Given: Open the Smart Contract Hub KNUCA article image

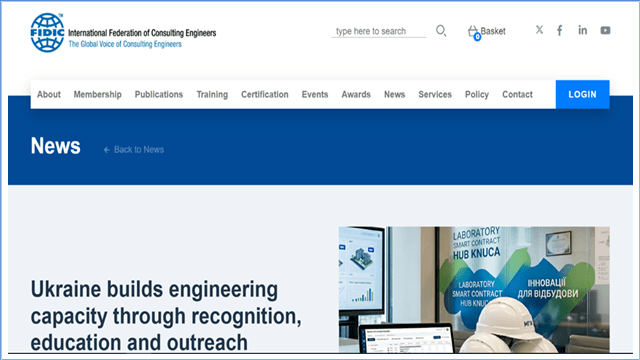Looking at the screenshot, I should click(x=474, y=290).
